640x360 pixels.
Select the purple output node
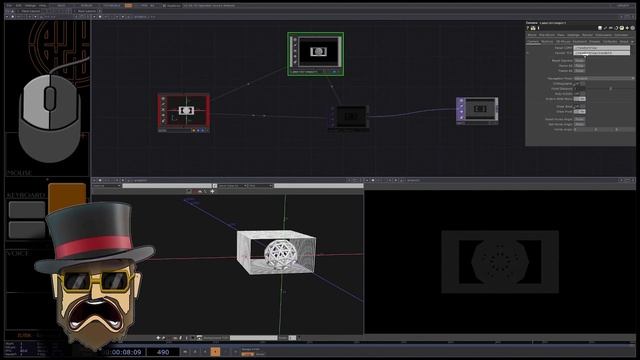pyautogui.click(x=477, y=111)
